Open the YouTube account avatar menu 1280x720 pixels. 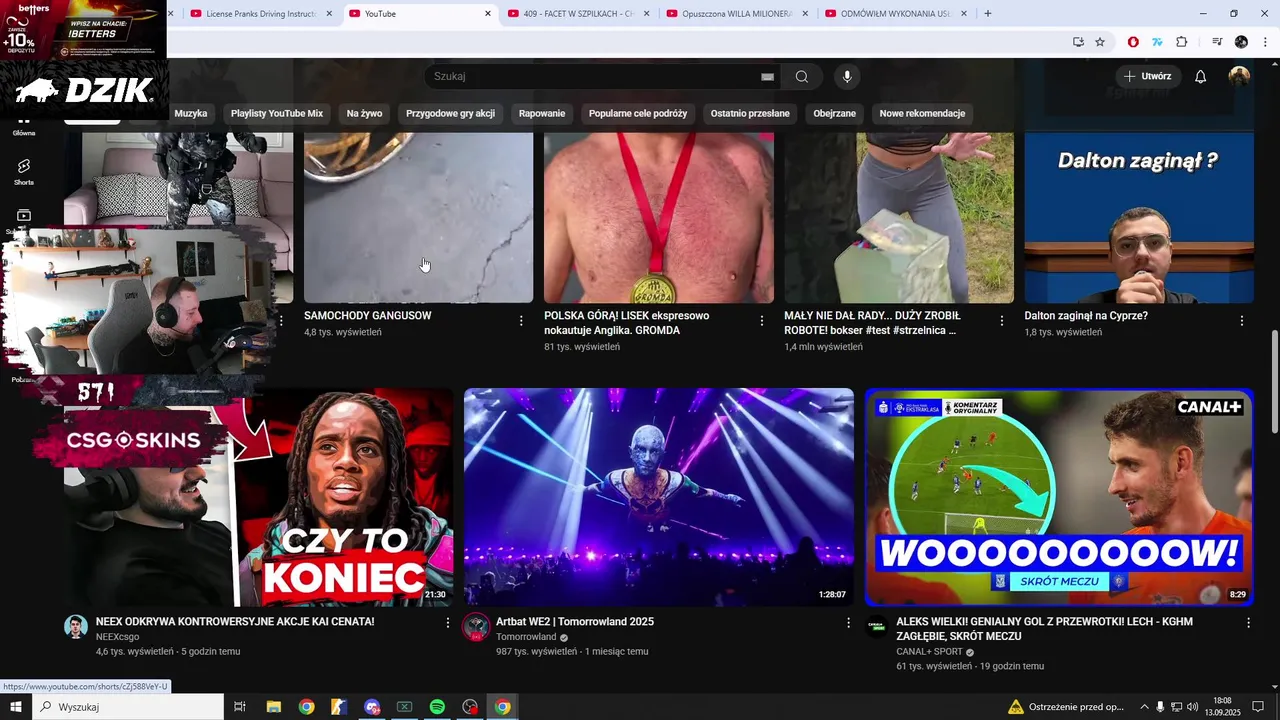[1239, 76]
